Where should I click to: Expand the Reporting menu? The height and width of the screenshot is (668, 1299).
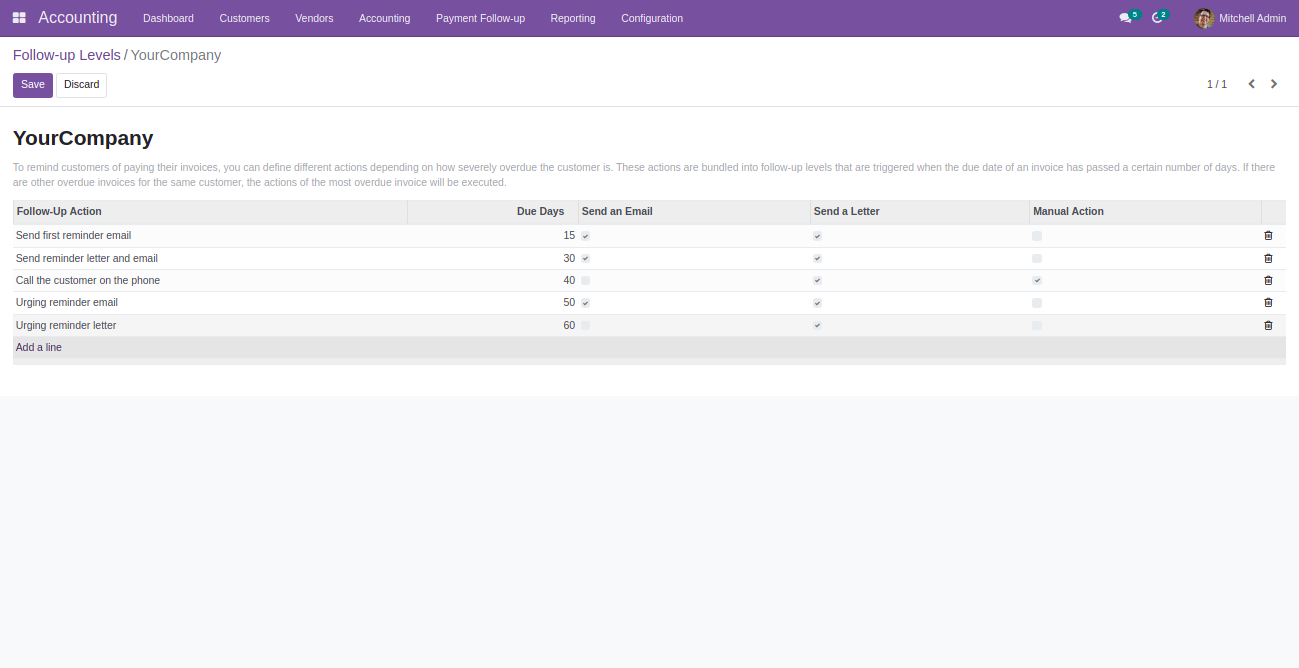tap(572, 18)
